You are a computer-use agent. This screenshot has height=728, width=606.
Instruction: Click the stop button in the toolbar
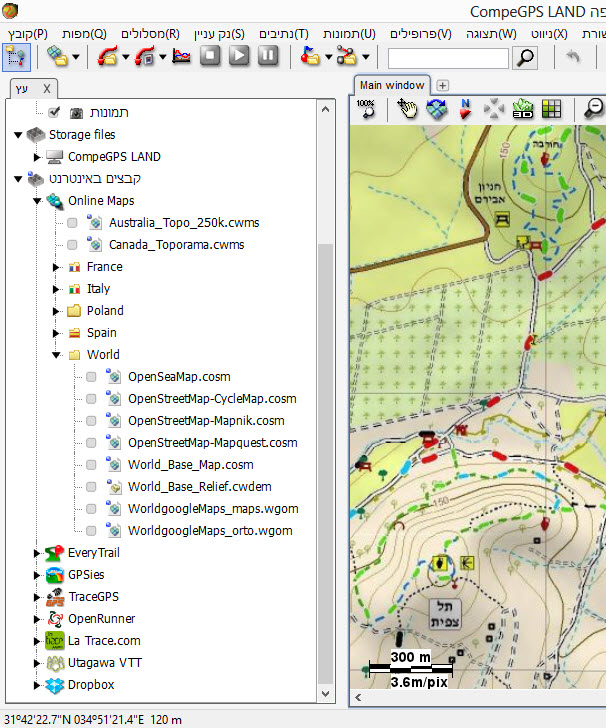coord(210,56)
